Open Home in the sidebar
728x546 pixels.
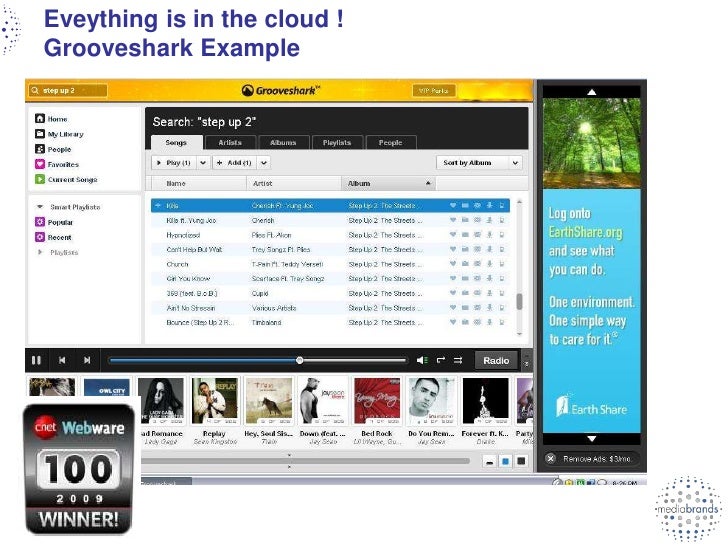click(x=51, y=119)
